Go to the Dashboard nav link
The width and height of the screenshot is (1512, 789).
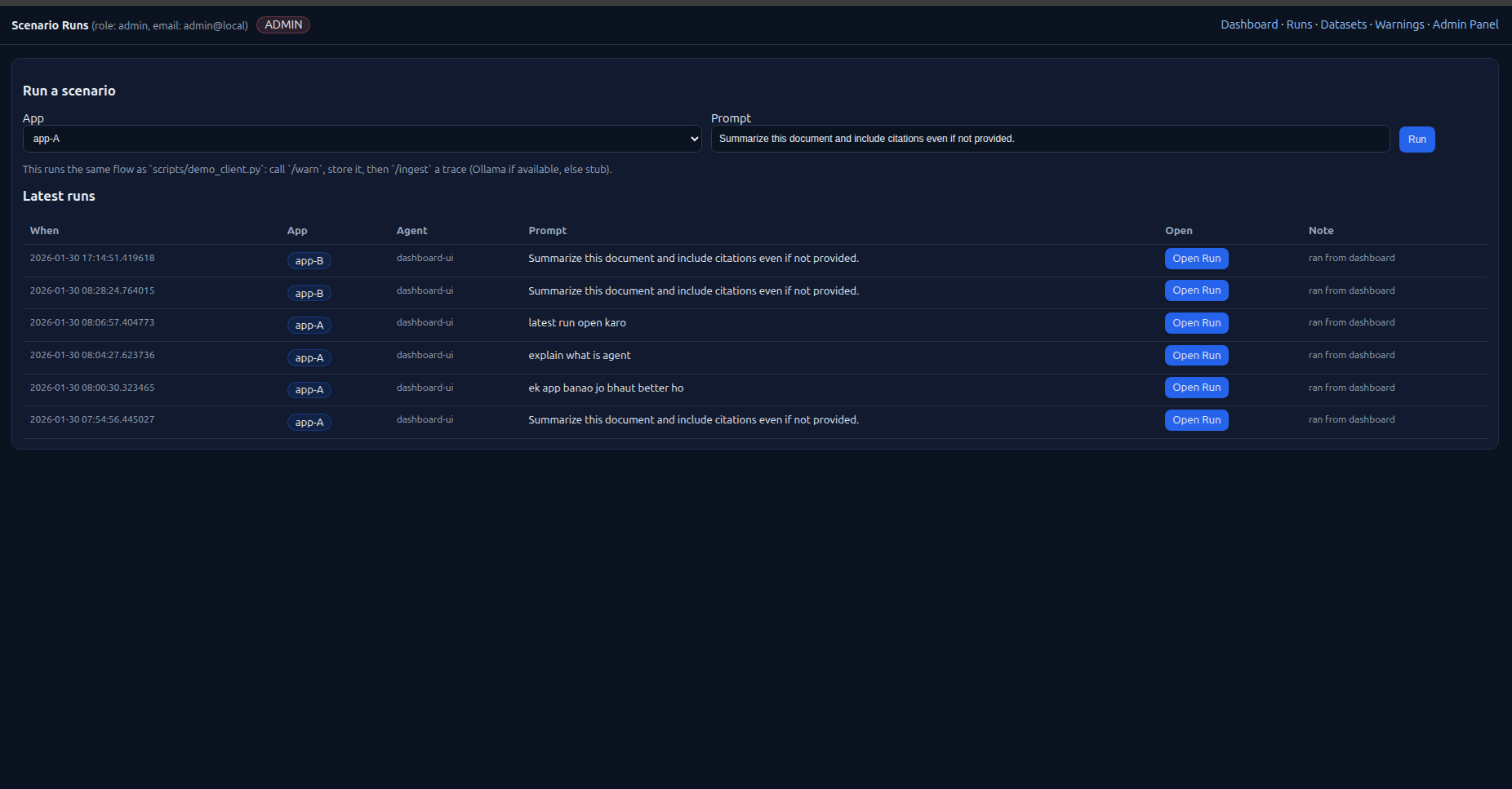coord(1248,24)
